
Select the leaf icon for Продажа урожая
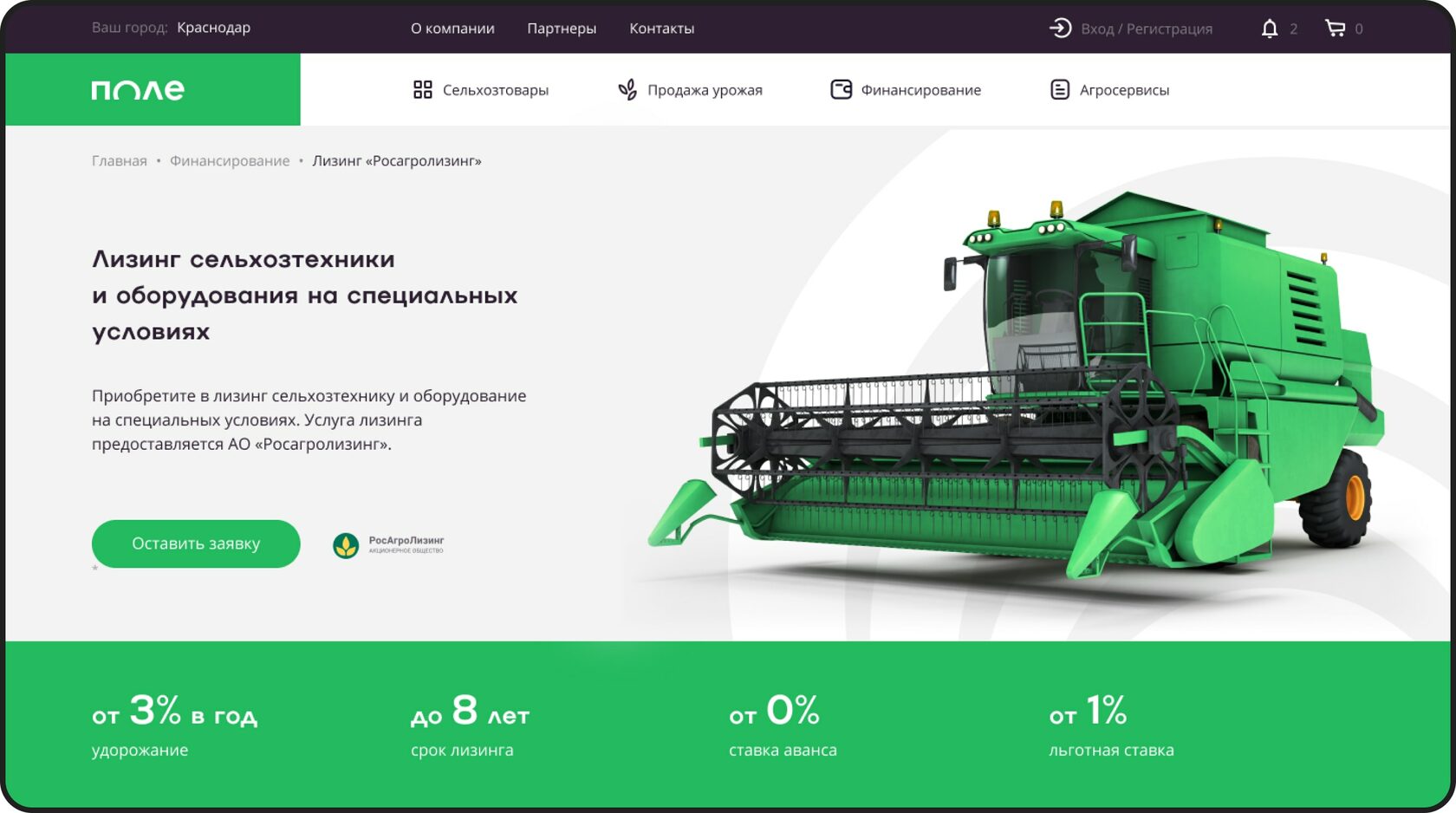point(627,88)
